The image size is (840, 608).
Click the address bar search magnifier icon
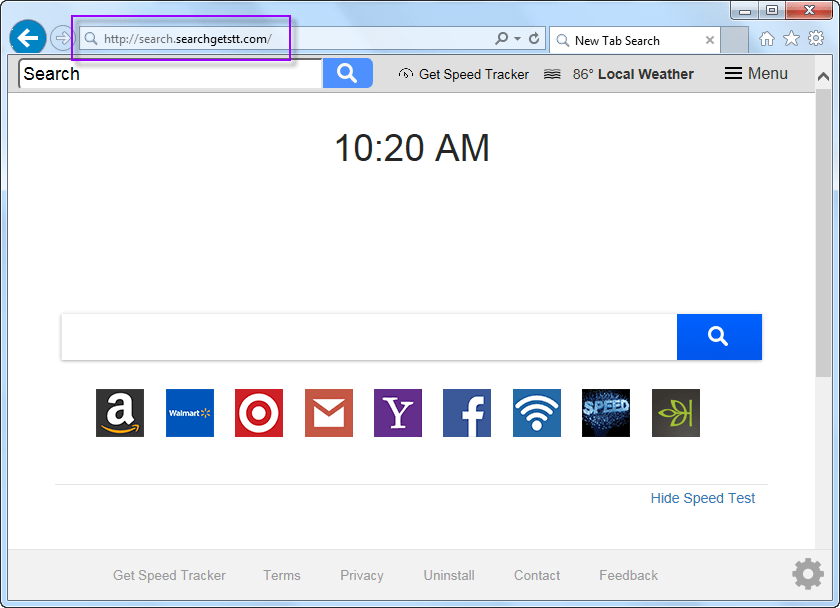click(501, 39)
